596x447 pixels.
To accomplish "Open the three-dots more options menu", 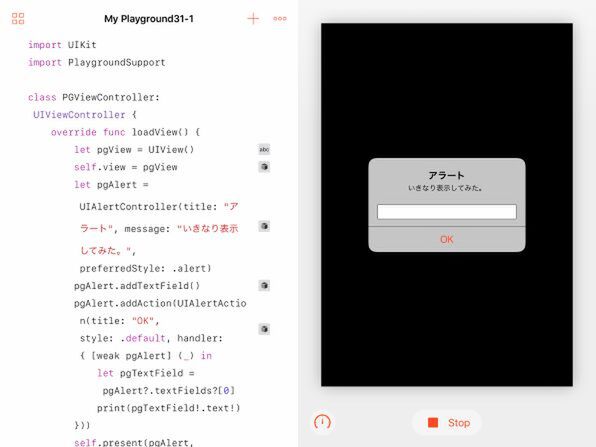I will 280,18.
